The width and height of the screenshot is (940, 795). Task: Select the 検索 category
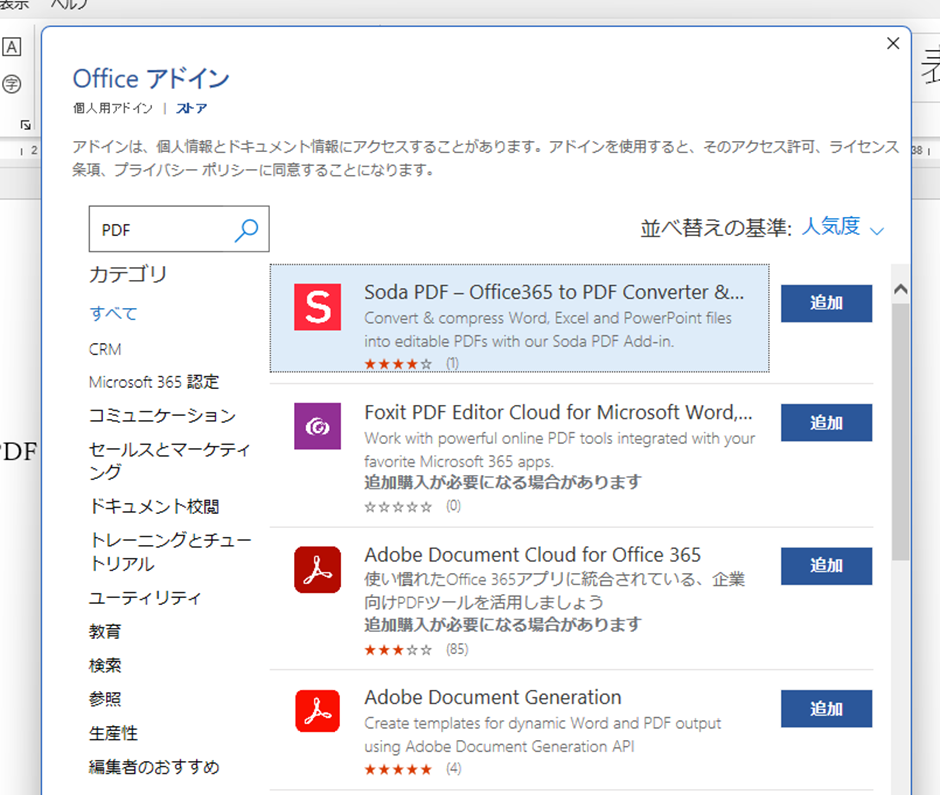[x=105, y=665]
